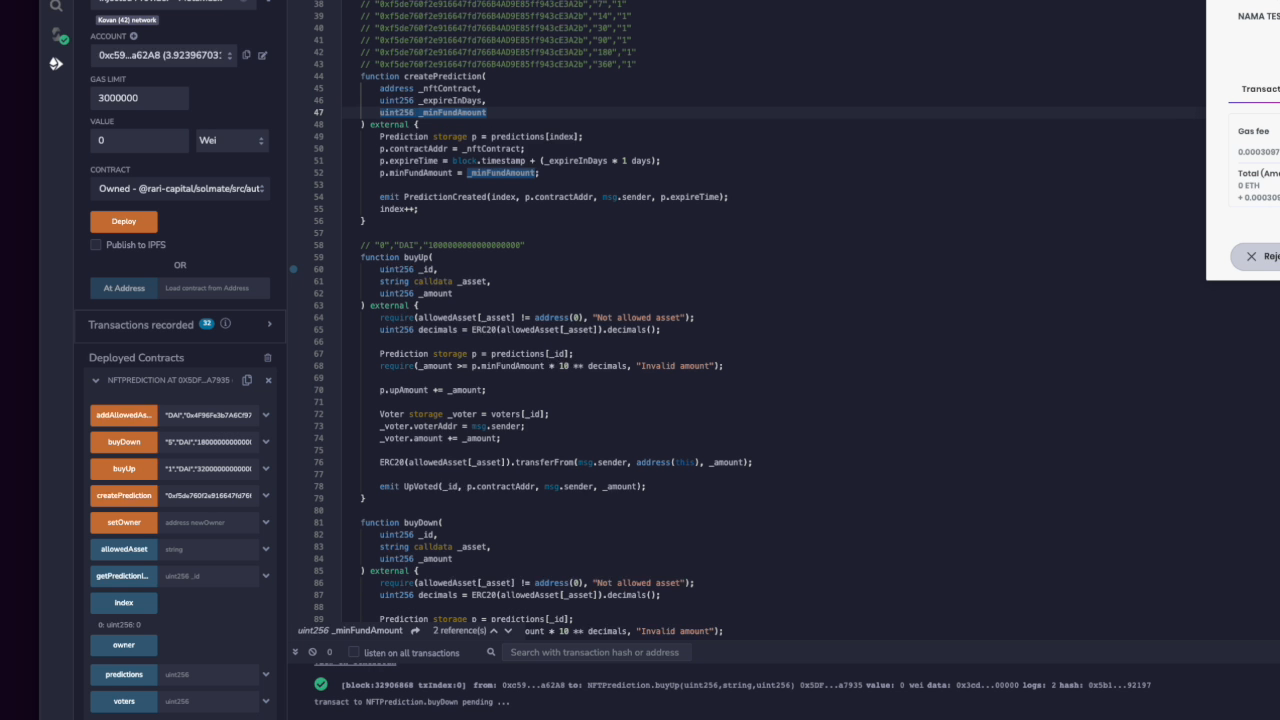
Task: Call the predictions getter button
Action: [x=124, y=674]
